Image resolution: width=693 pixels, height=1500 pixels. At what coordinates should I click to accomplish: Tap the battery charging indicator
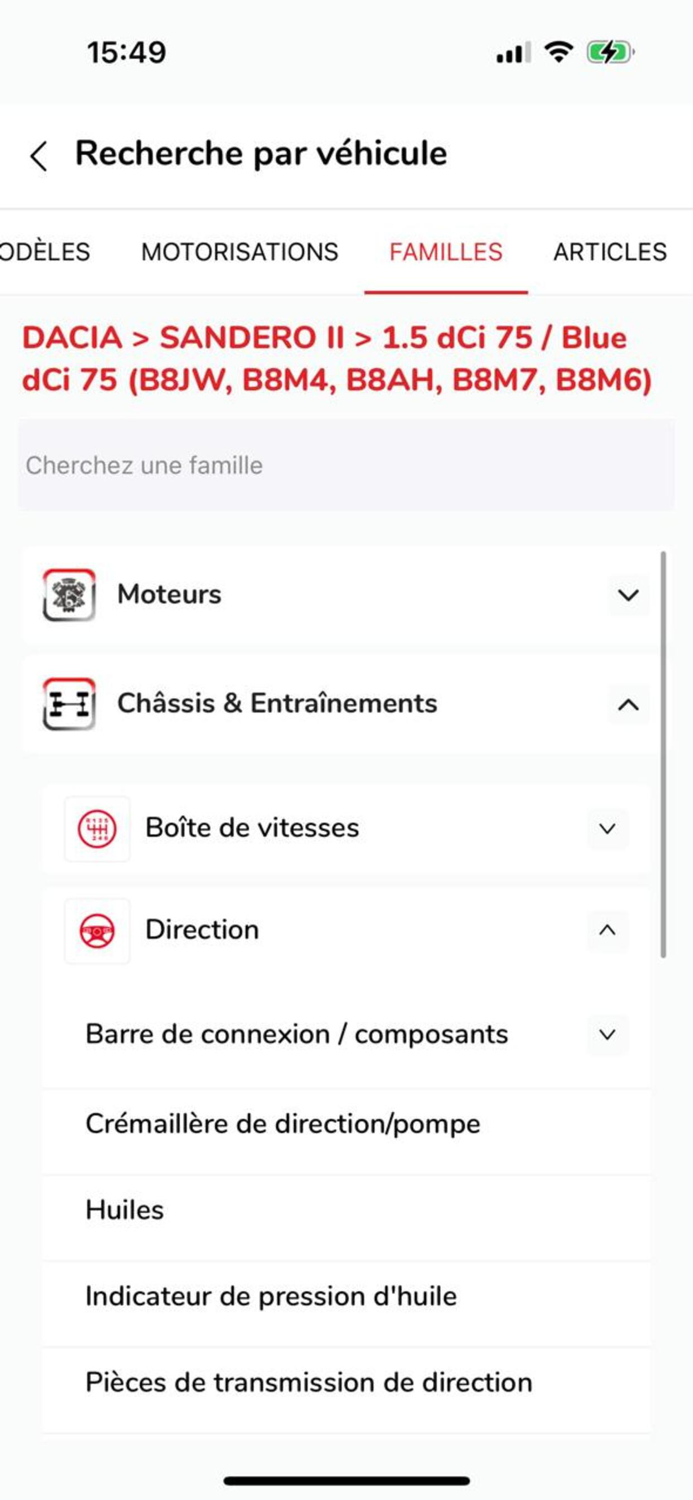click(611, 52)
